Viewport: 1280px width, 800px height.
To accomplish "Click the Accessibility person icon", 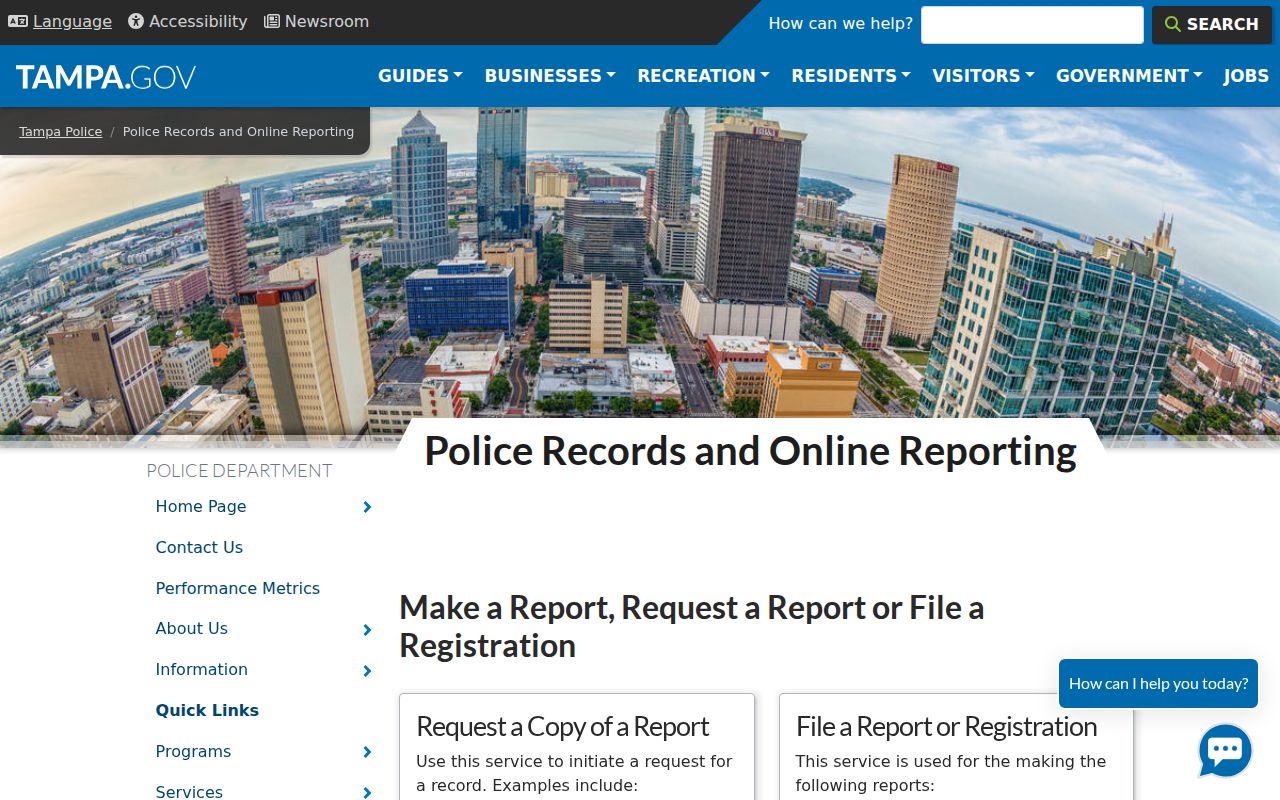I will click(x=136, y=21).
